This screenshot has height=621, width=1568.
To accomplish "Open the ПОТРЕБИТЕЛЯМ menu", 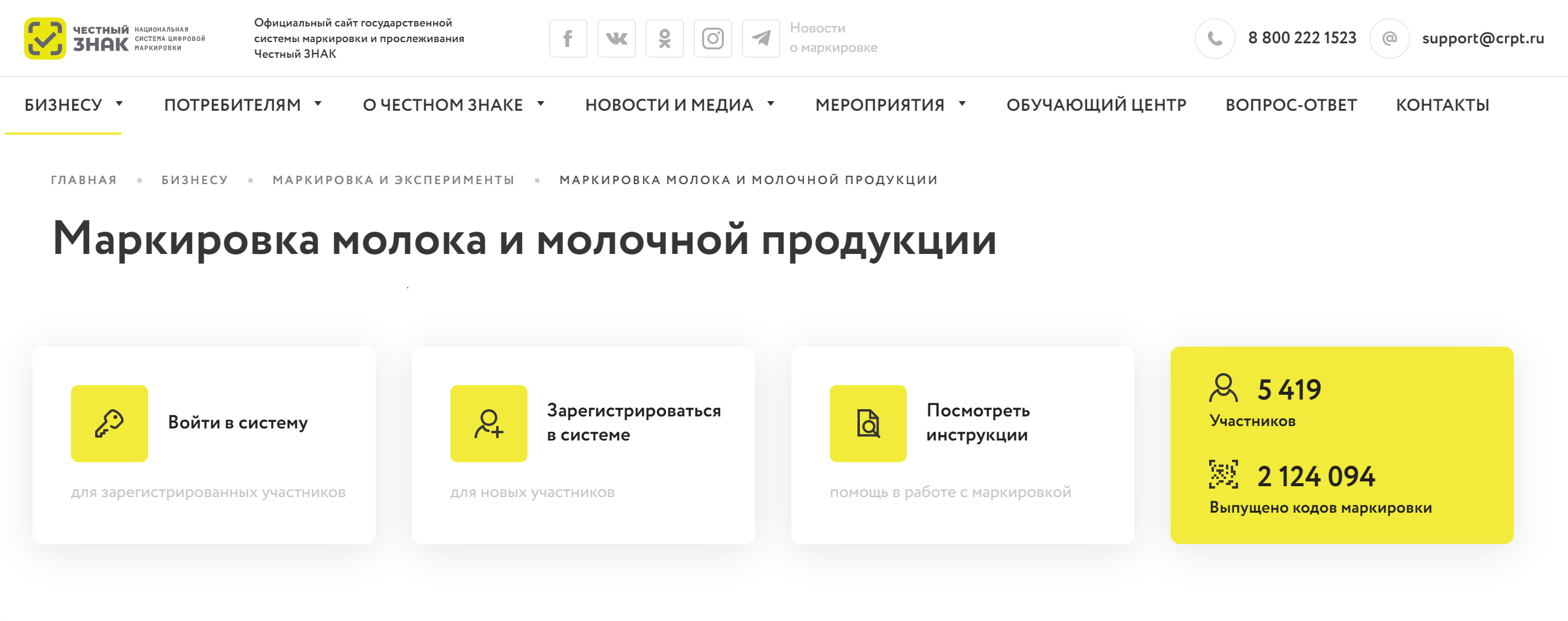I will (232, 105).
